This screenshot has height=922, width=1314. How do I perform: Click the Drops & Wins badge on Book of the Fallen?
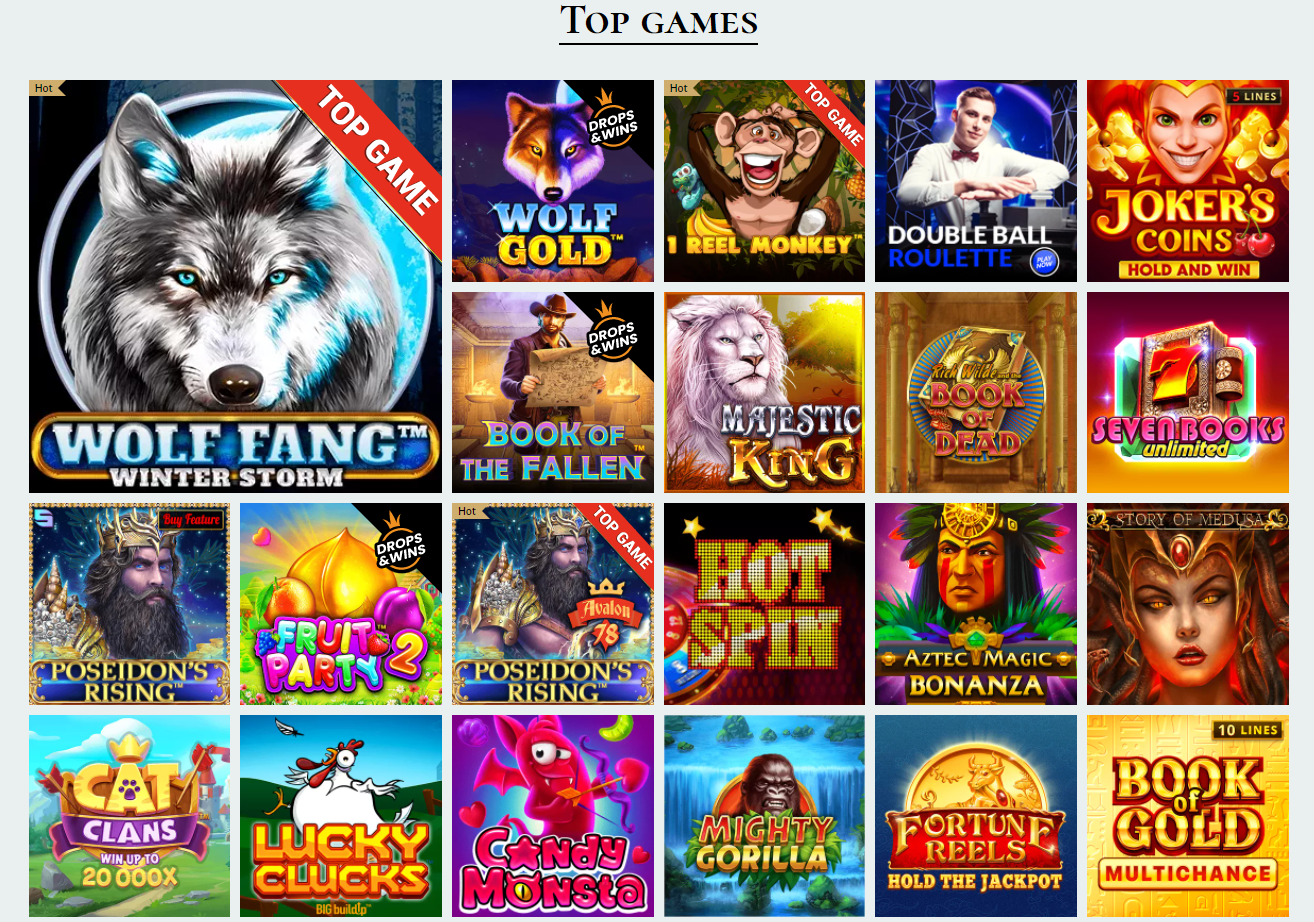pos(613,332)
